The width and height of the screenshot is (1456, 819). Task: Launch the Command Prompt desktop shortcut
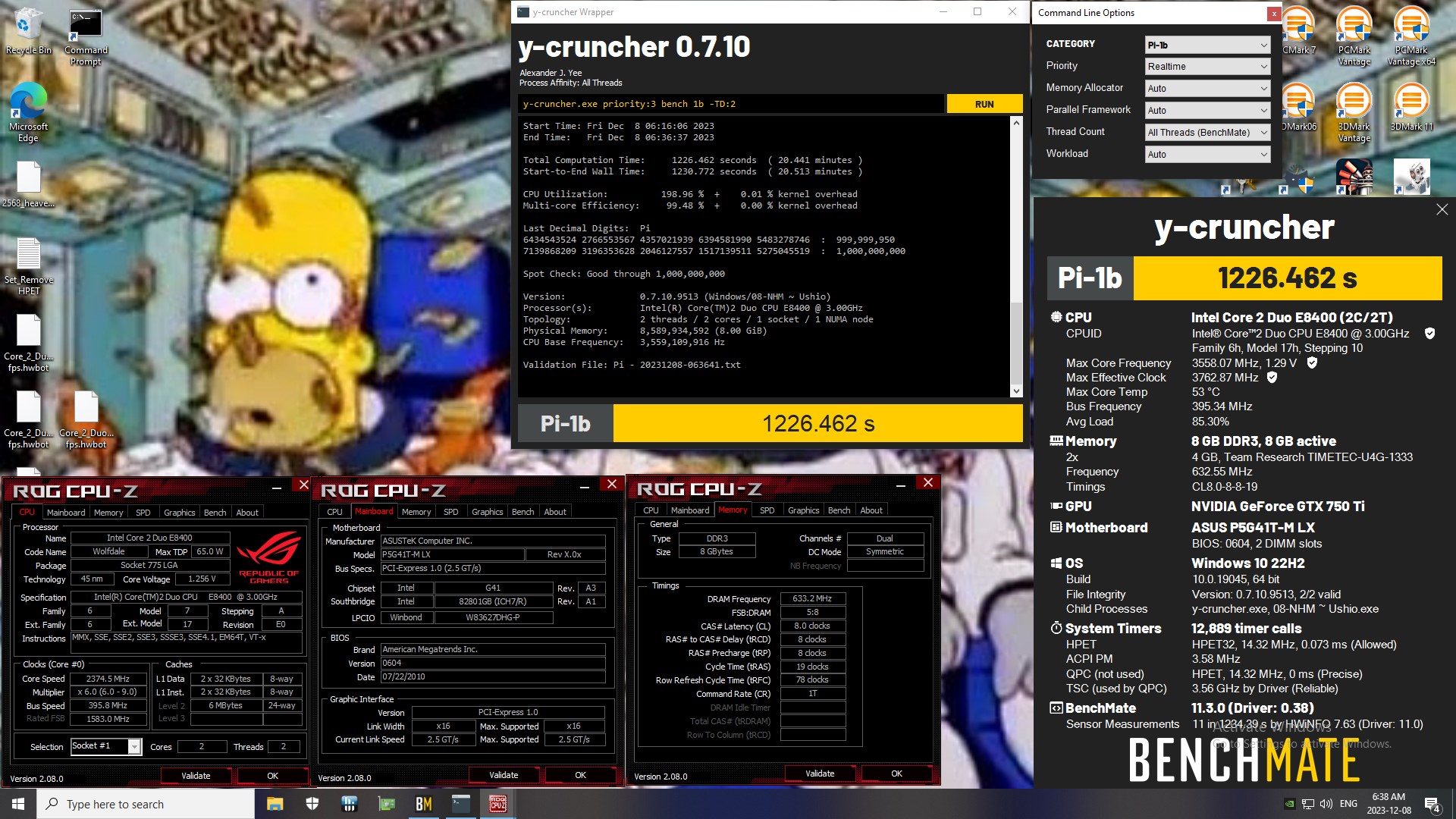tap(86, 36)
